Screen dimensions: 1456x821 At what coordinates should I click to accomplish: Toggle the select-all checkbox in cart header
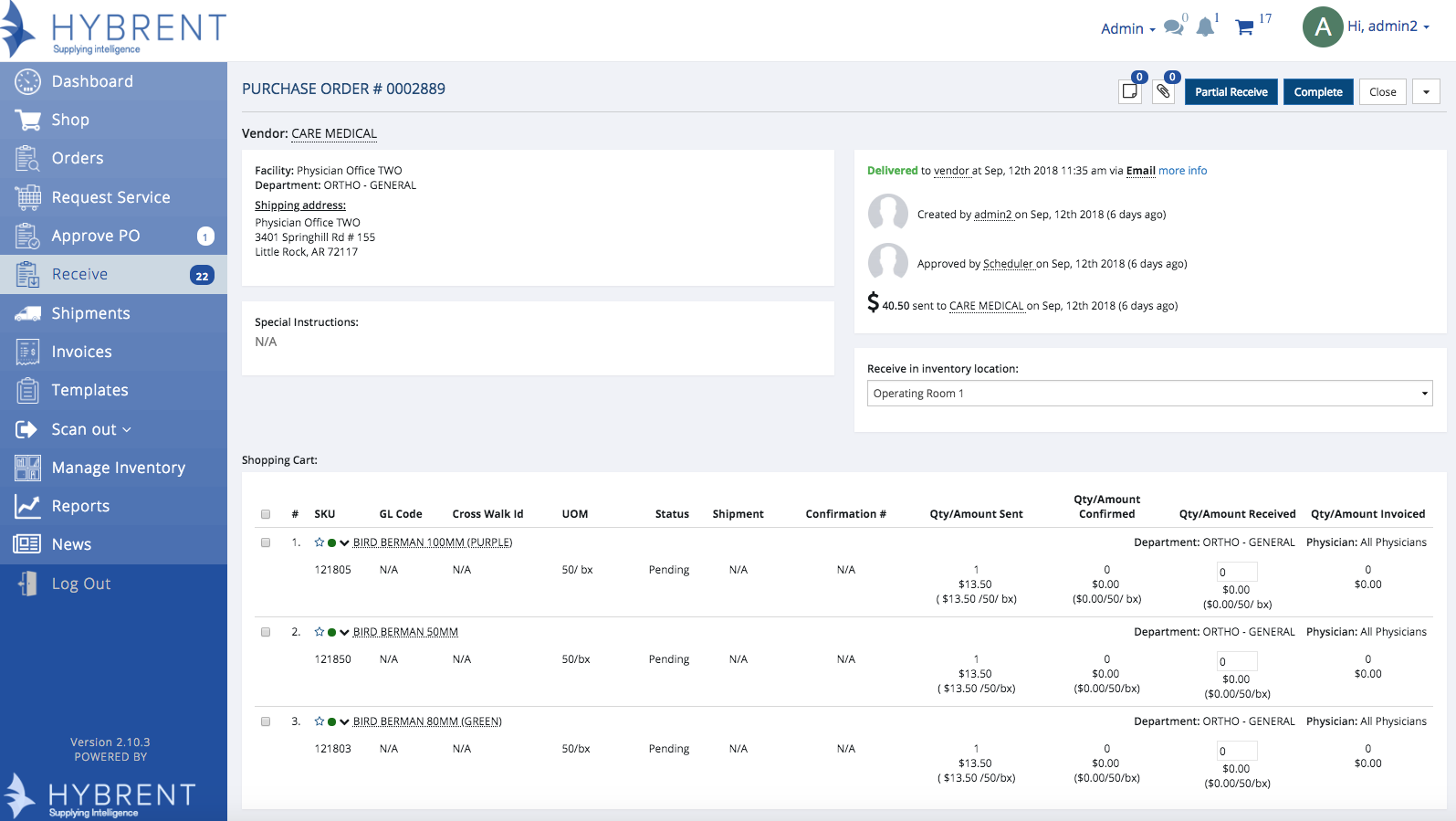[266, 514]
